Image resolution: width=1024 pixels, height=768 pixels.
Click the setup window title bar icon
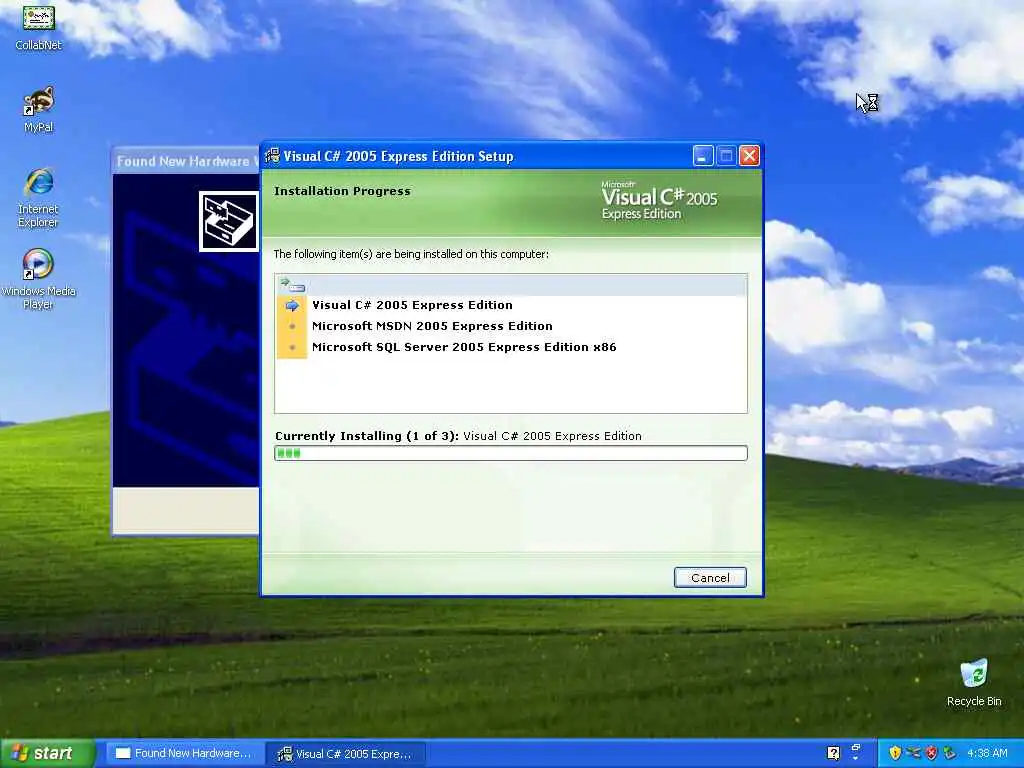272,156
